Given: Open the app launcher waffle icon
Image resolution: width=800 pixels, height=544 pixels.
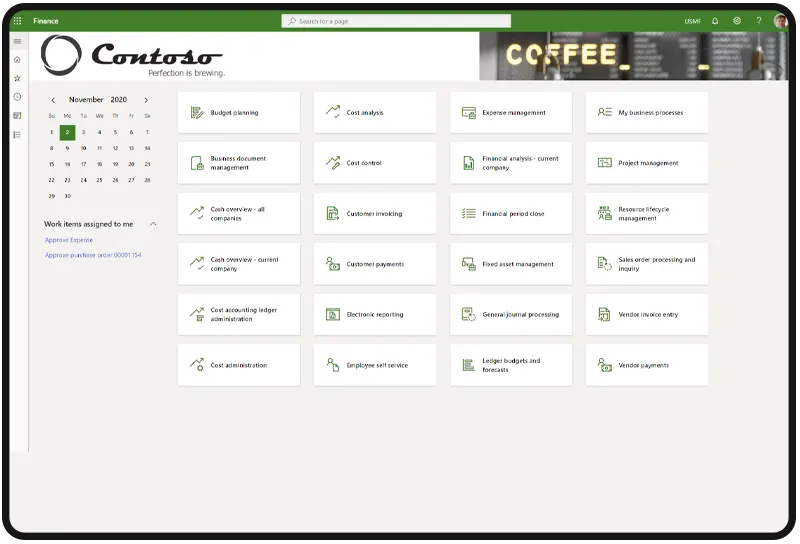Looking at the screenshot, I should click(17, 21).
